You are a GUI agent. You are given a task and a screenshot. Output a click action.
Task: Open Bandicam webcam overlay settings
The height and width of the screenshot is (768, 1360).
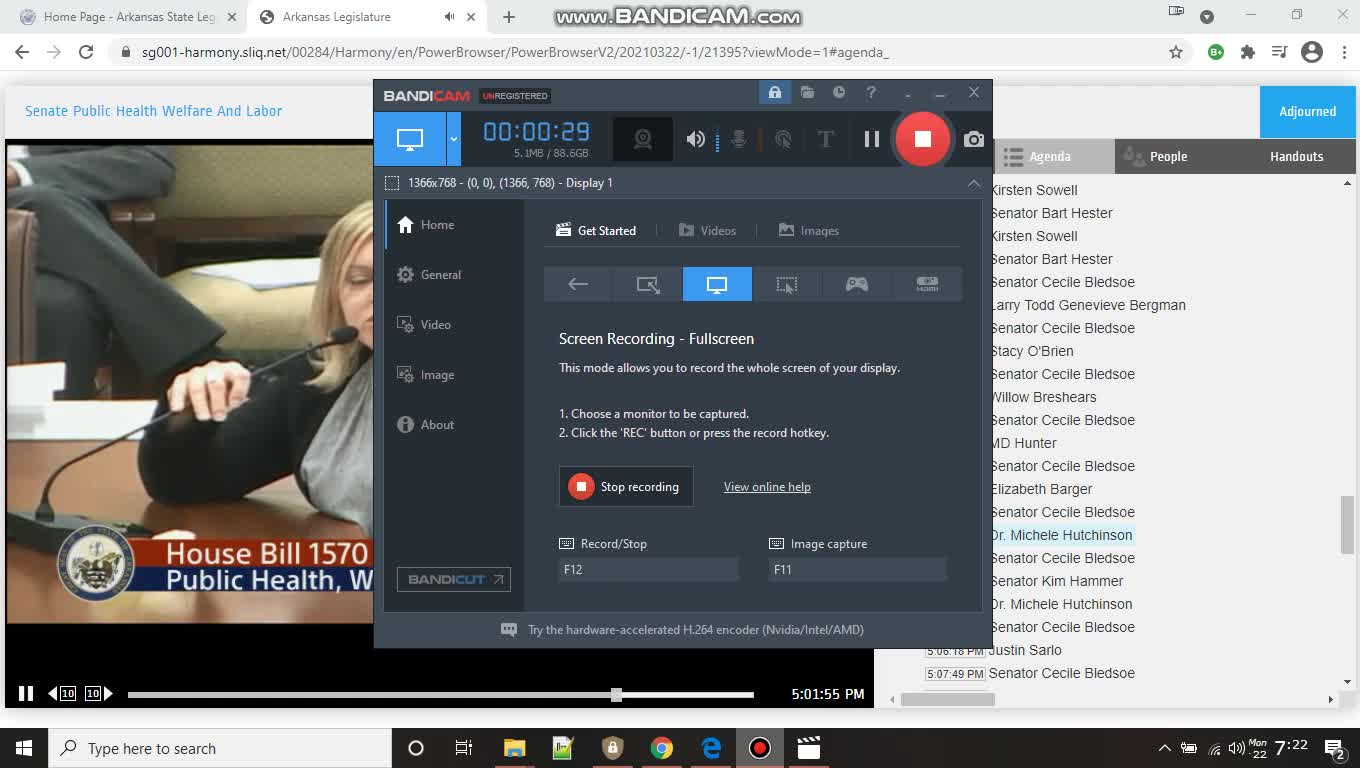pyautogui.click(x=643, y=139)
